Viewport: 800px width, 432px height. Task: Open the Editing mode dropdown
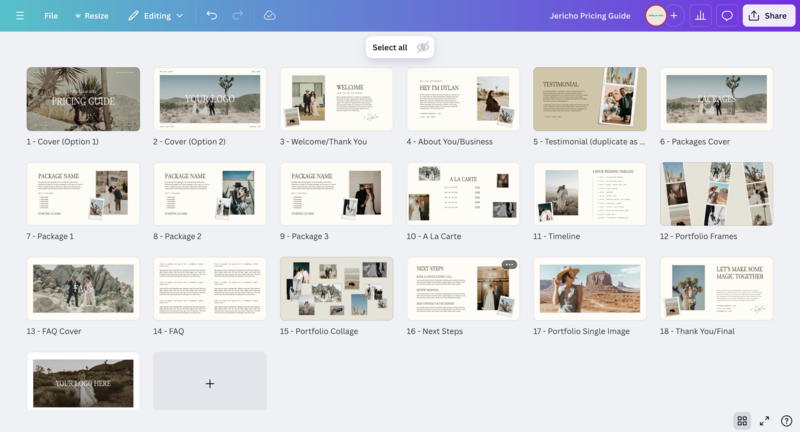pyautogui.click(x=156, y=16)
